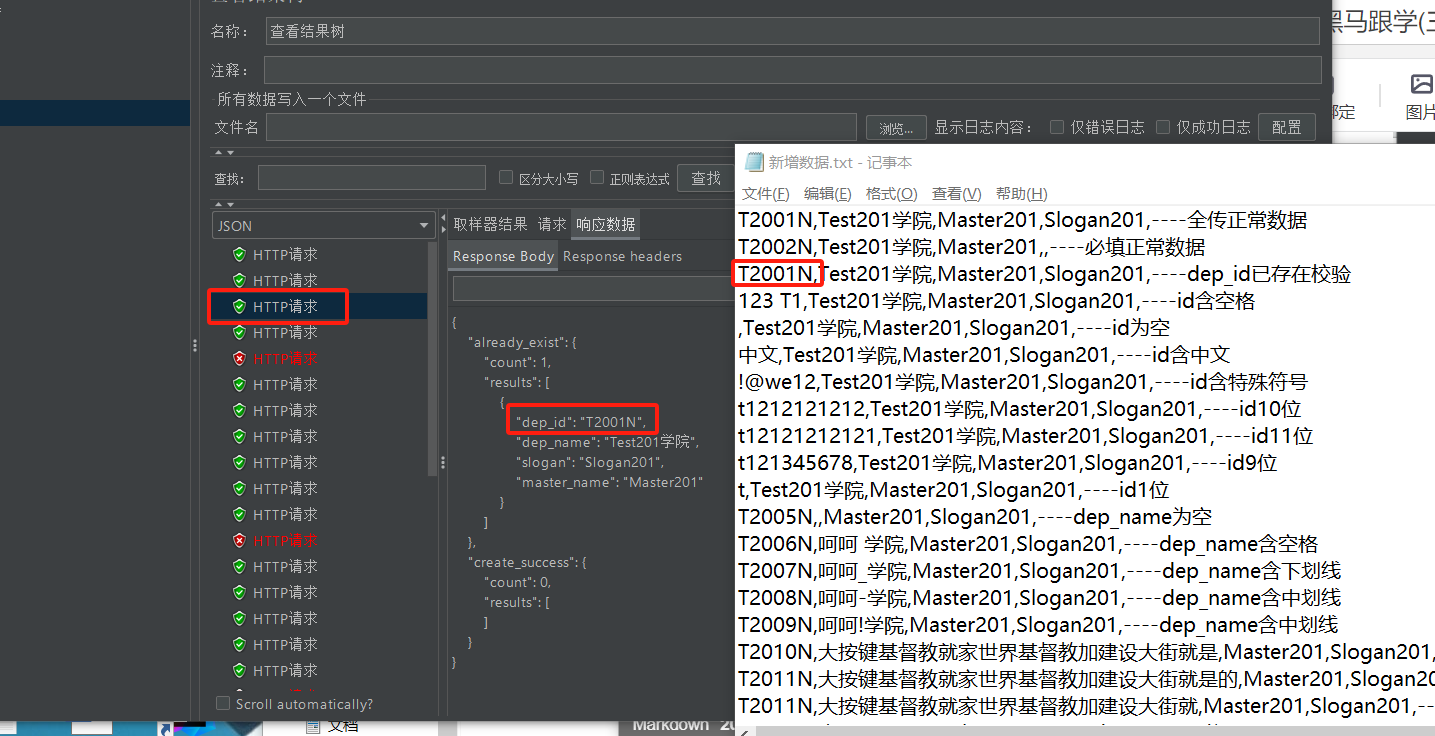The height and width of the screenshot is (736, 1435).
Task: Click Notepad line ending 全传正常数据
Action: 1022,220
